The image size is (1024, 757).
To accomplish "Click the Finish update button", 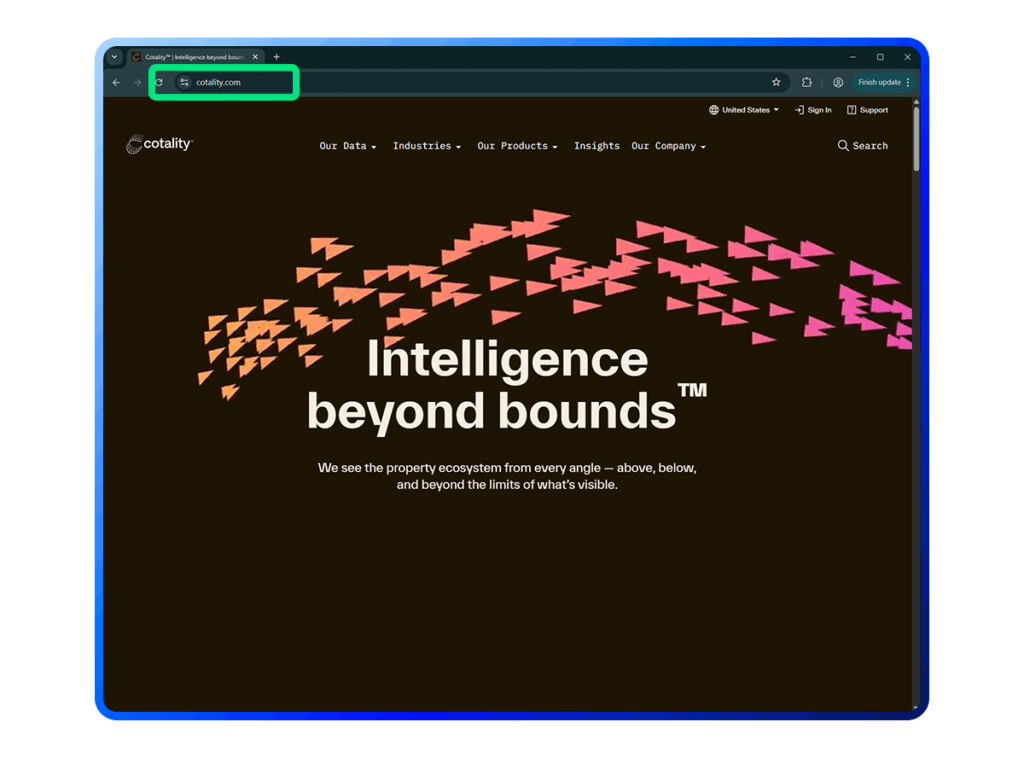I will click(879, 83).
